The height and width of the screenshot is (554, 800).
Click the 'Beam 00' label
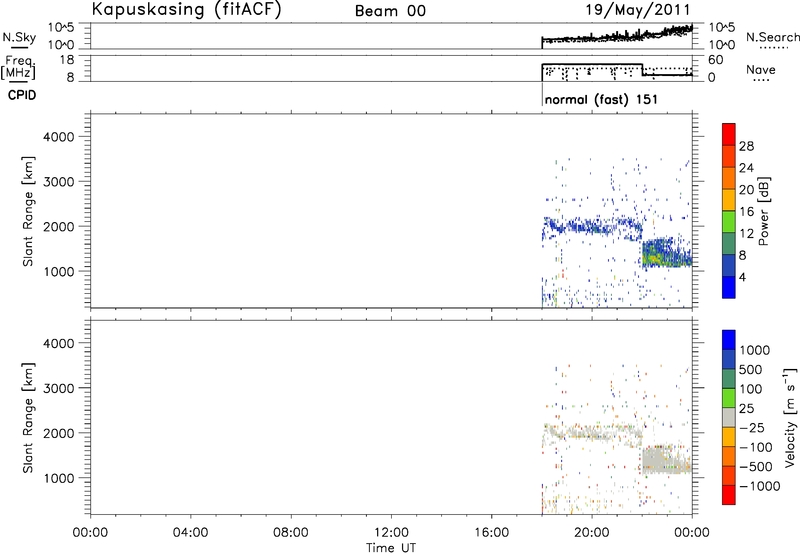pos(390,11)
